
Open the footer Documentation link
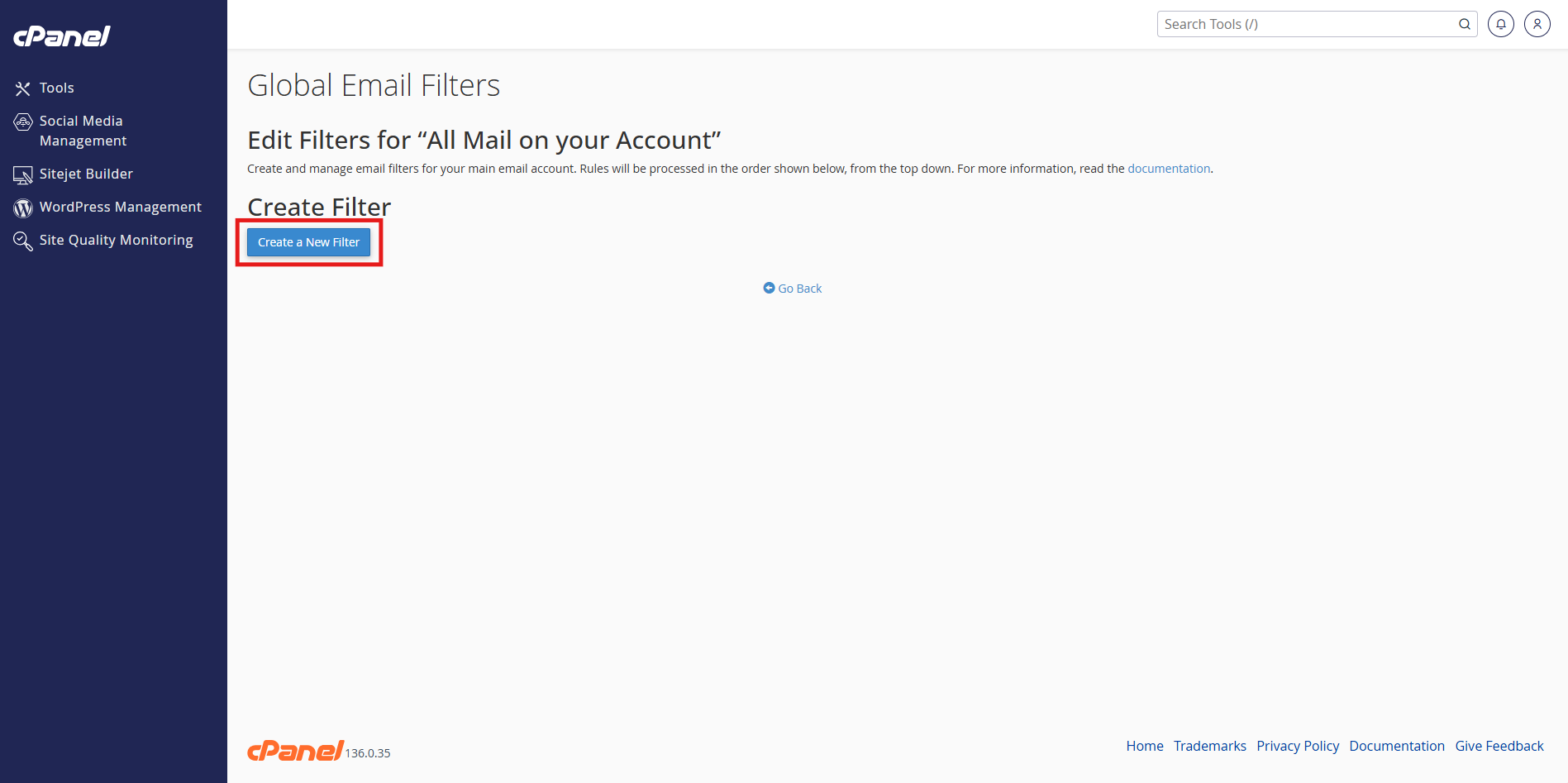click(1397, 746)
